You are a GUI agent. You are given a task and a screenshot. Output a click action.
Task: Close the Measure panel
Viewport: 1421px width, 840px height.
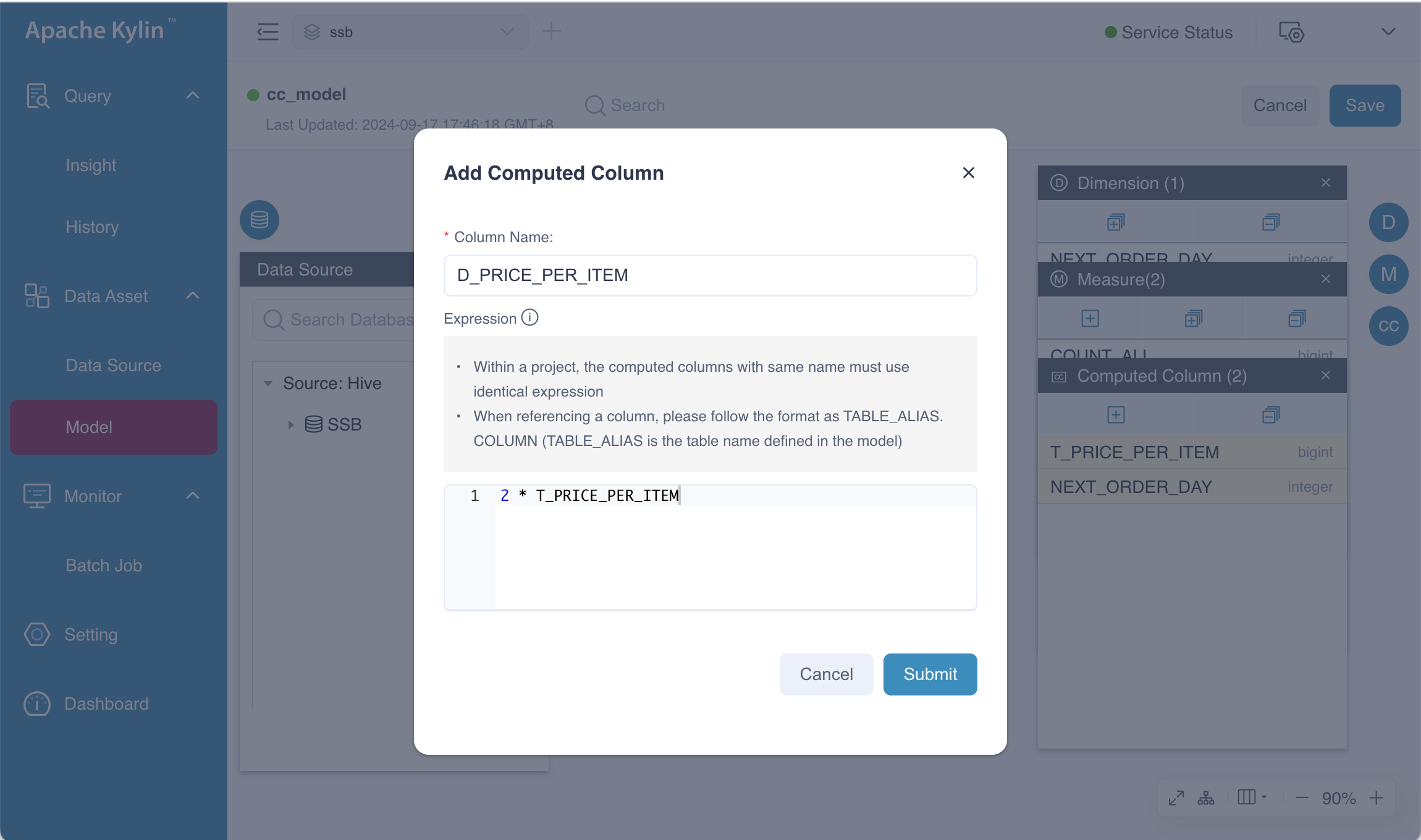(1325, 279)
